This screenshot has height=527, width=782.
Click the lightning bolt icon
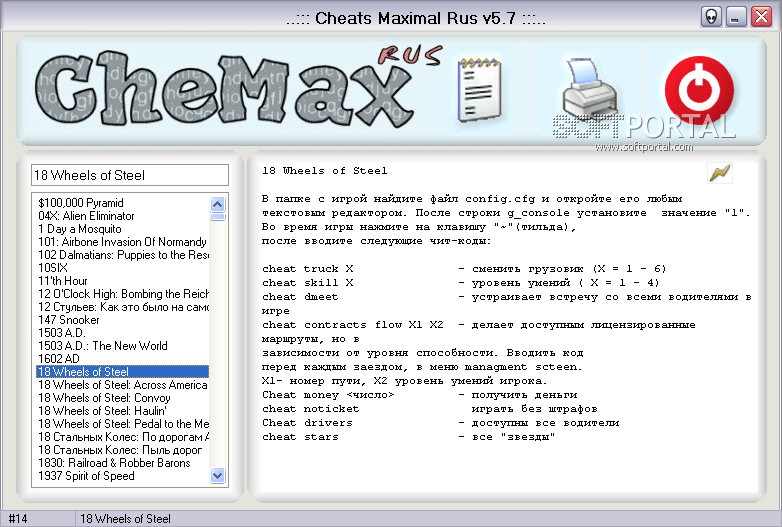[720, 173]
